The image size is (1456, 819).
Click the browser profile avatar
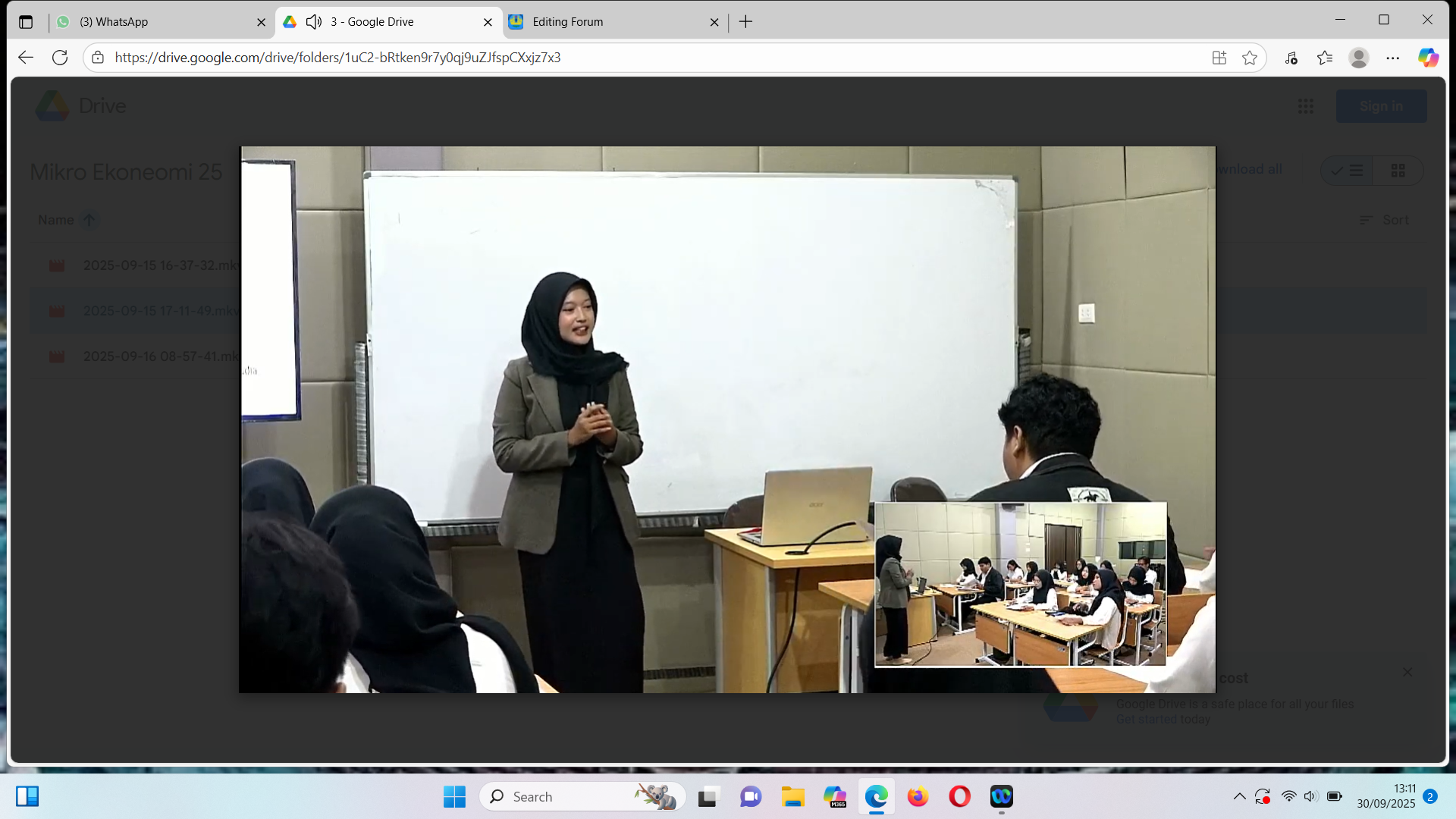coord(1358,58)
